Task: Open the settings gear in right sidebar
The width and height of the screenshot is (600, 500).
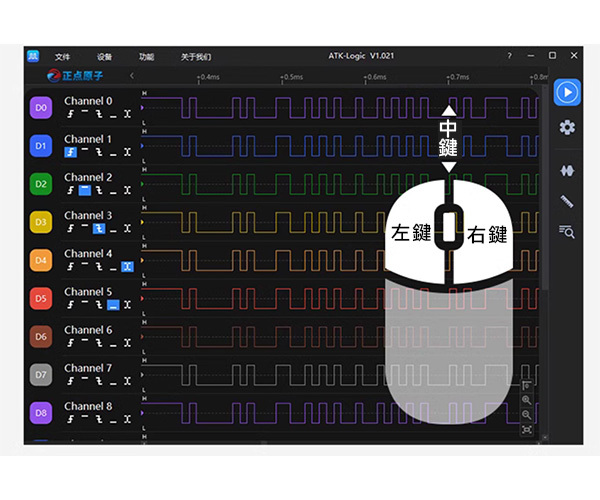Action: (x=567, y=127)
